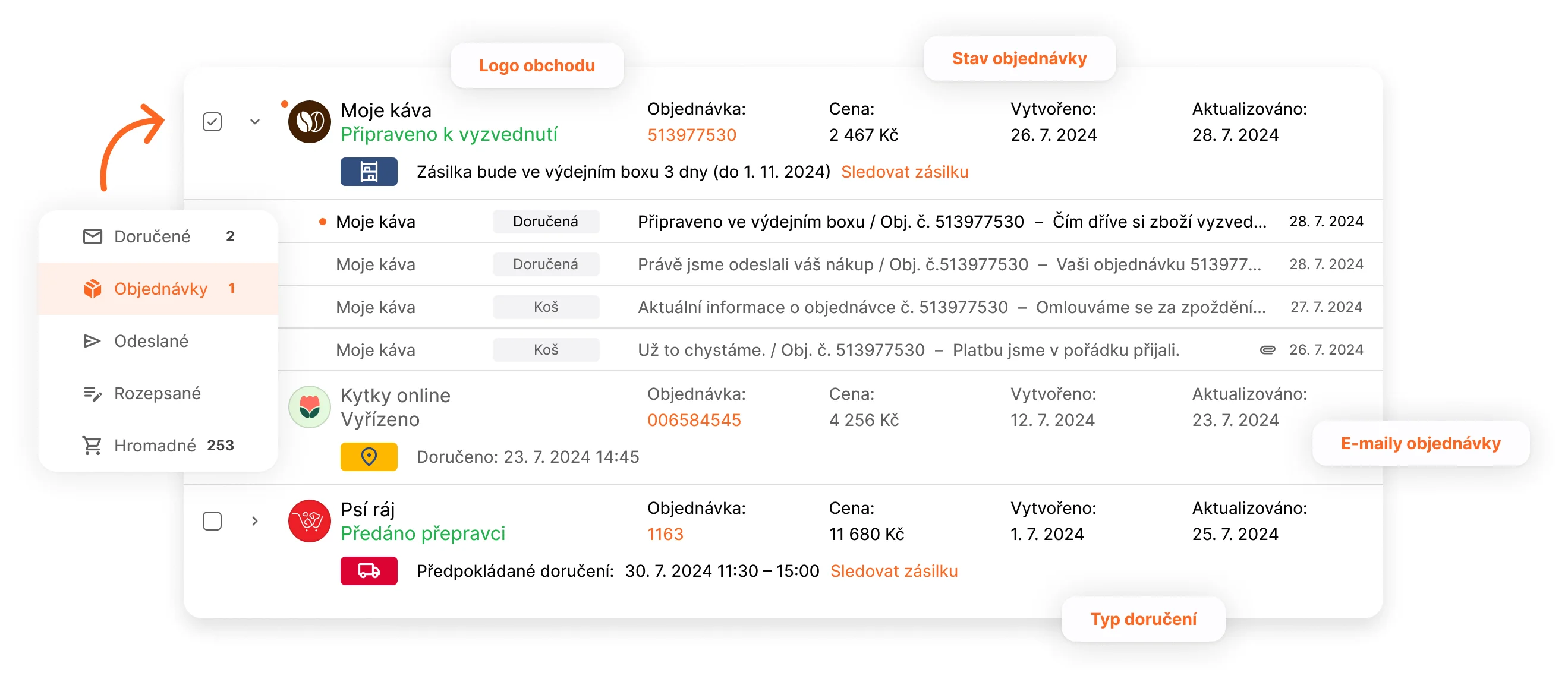
Task: Open the Rozepsané drafts folder
Action: pos(157,393)
